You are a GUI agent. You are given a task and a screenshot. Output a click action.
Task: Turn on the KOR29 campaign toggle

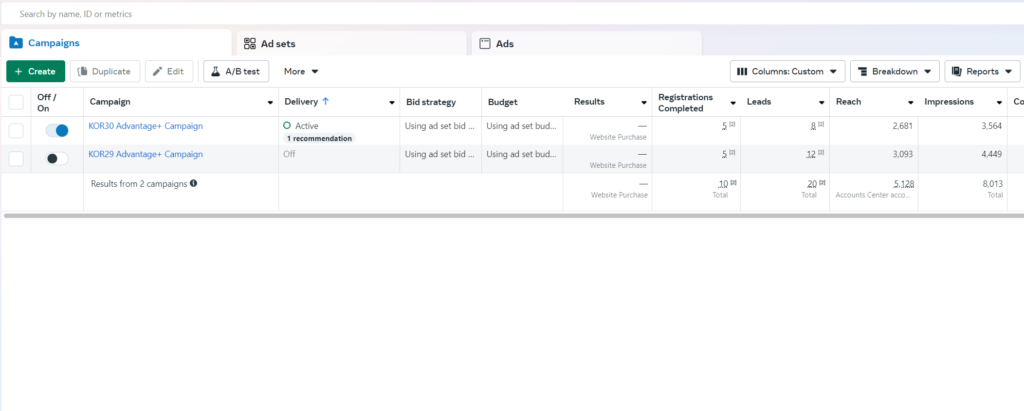pyautogui.click(x=57, y=158)
